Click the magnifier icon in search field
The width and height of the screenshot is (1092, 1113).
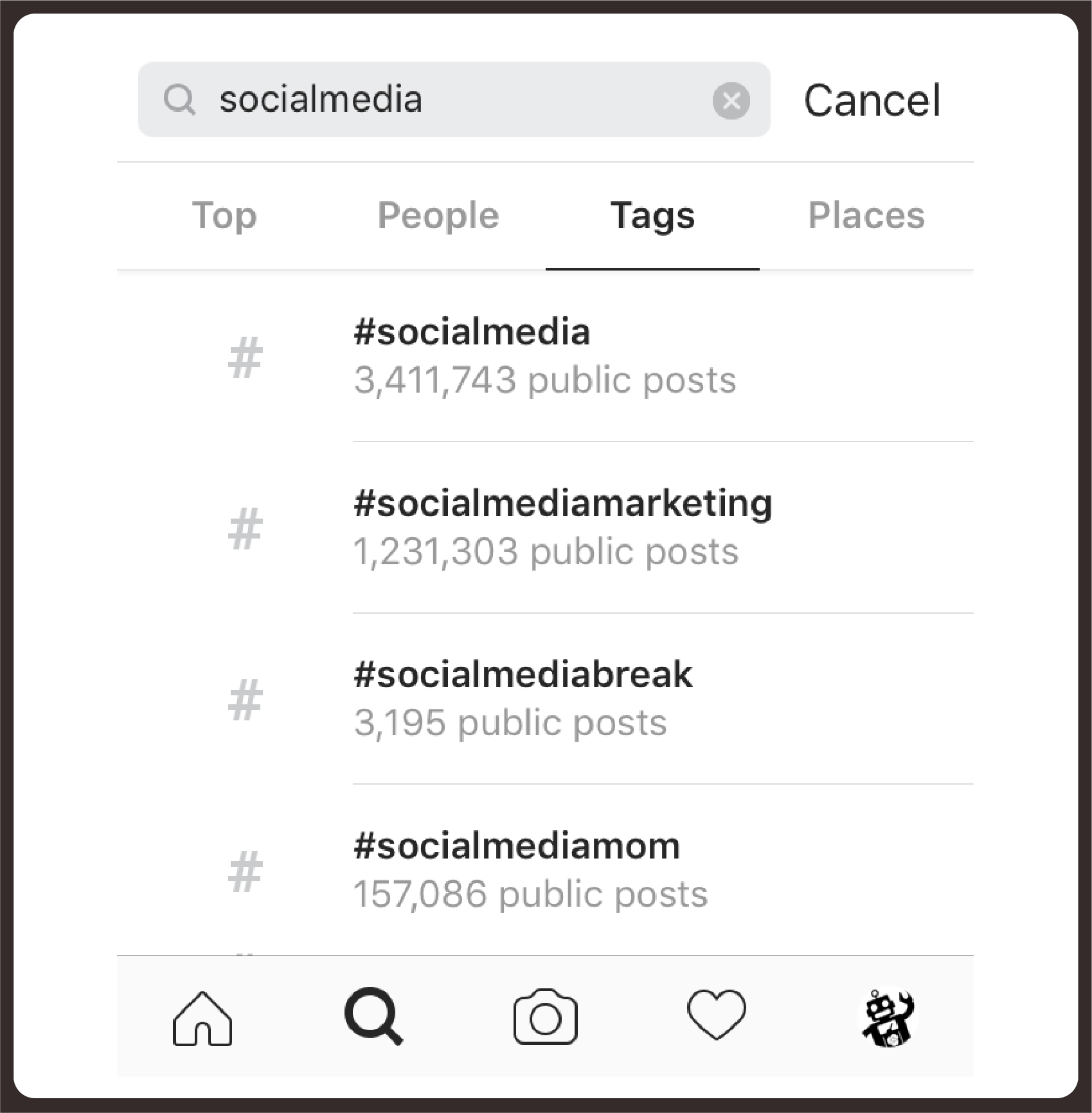pyautogui.click(x=179, y=100)
